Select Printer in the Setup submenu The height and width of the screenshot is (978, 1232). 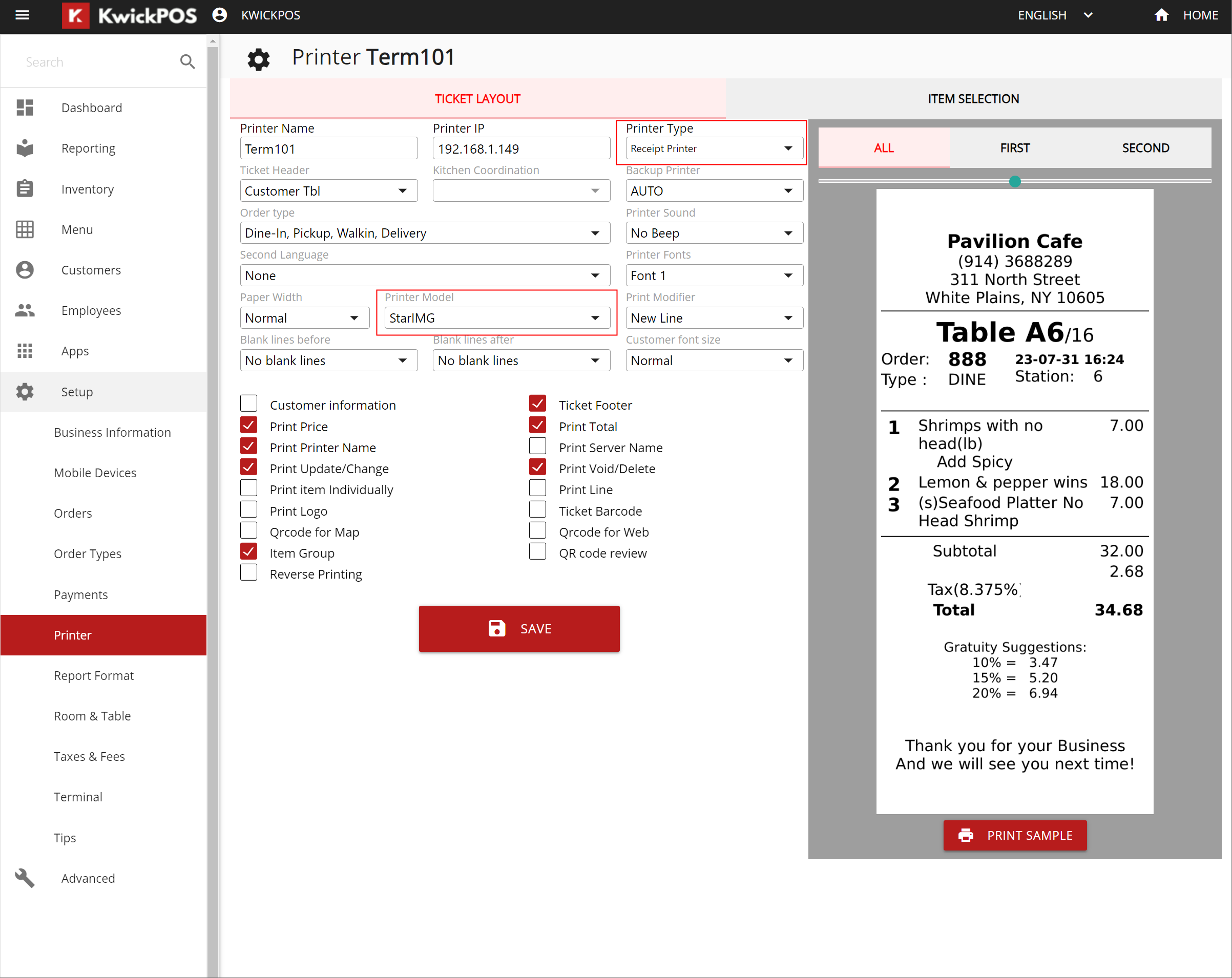(x=103, y=634)
